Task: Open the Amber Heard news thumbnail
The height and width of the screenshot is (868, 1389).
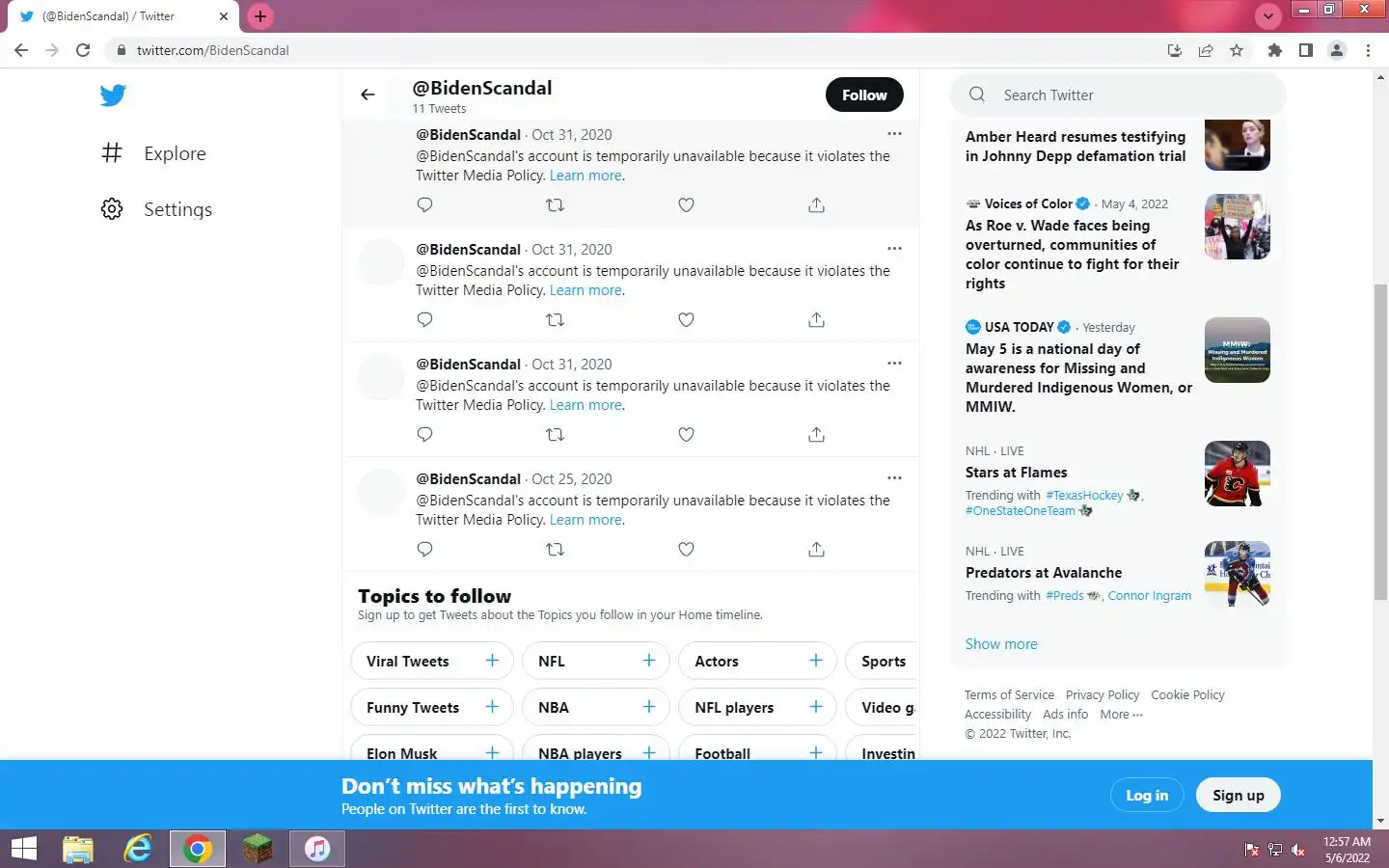Action: [1238, 145]
